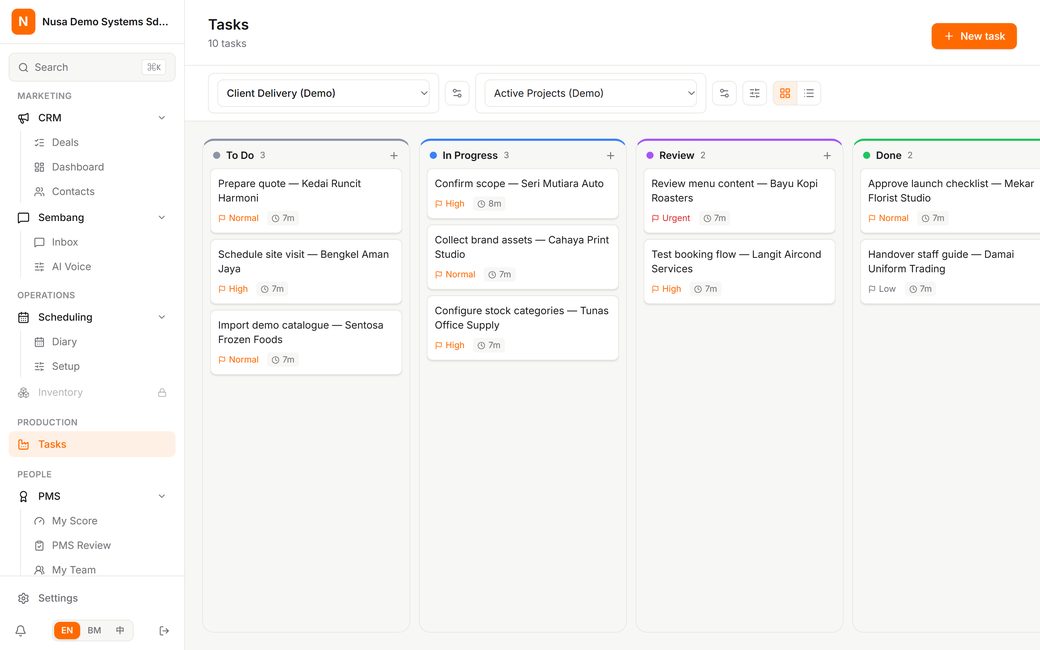
Task: Click the Dashboard grid icon
Action: pyautogui.click(x=39, y=167)
